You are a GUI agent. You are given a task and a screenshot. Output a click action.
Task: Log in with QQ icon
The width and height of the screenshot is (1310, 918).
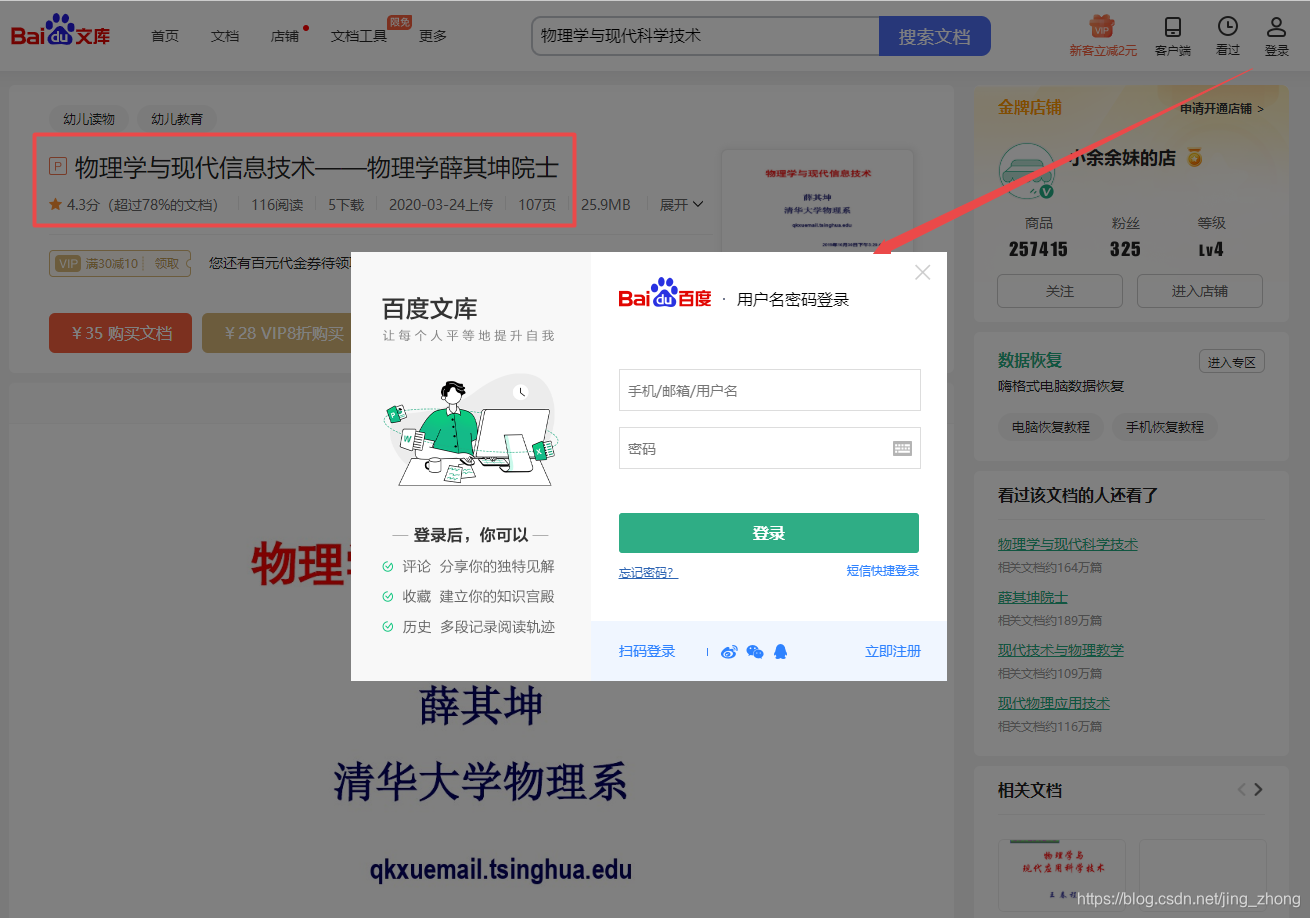coord(781,652)
